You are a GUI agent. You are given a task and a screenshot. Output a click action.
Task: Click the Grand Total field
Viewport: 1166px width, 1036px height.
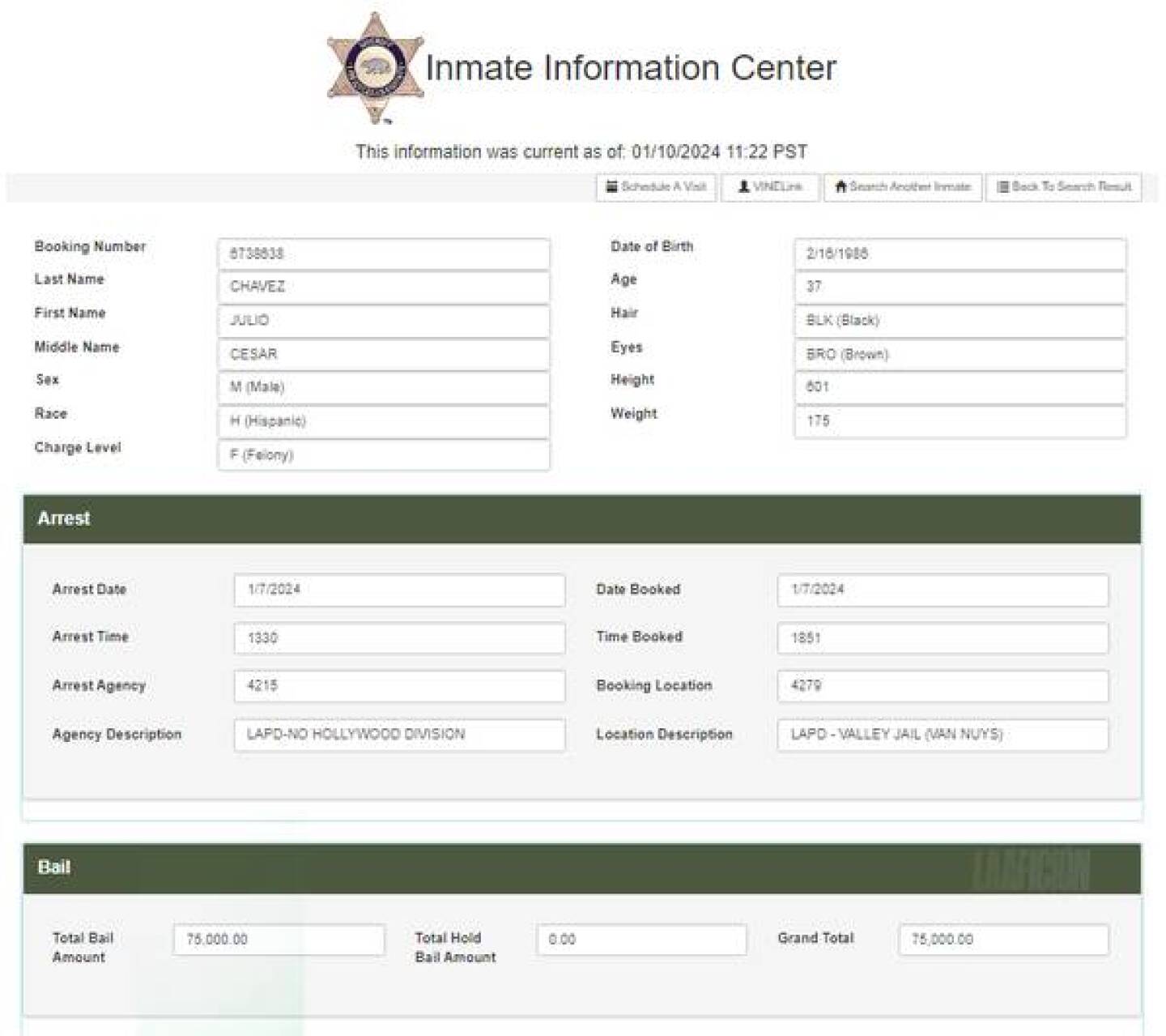(x=1003, y=940)
